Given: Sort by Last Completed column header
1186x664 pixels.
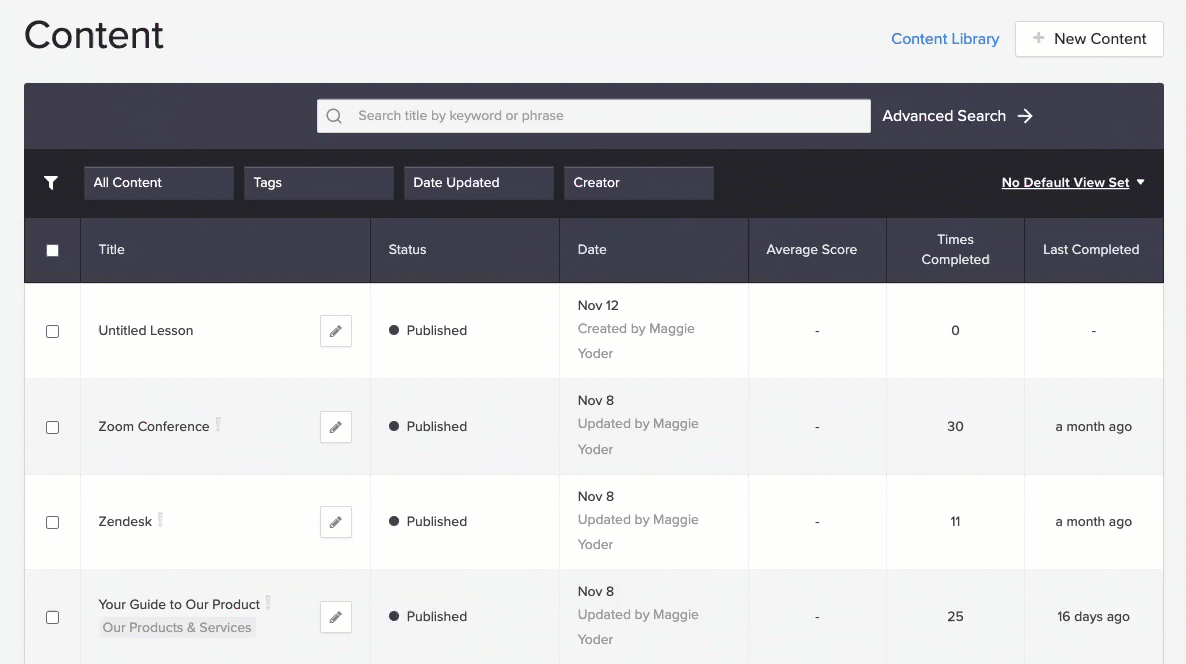Looking at the screenshot, I should 1091,250.
